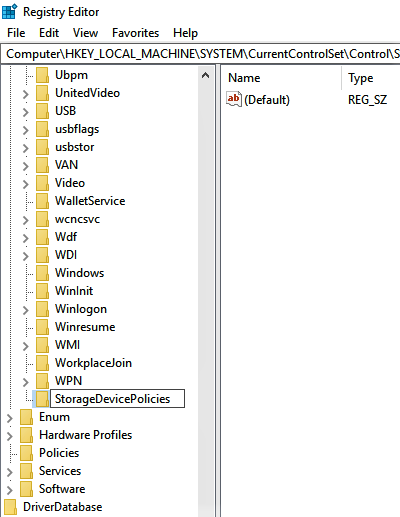Click the tree scroll up arrow
Image resolution: width=400 pixels, height=517 pixels.
(x=206, y=75)
